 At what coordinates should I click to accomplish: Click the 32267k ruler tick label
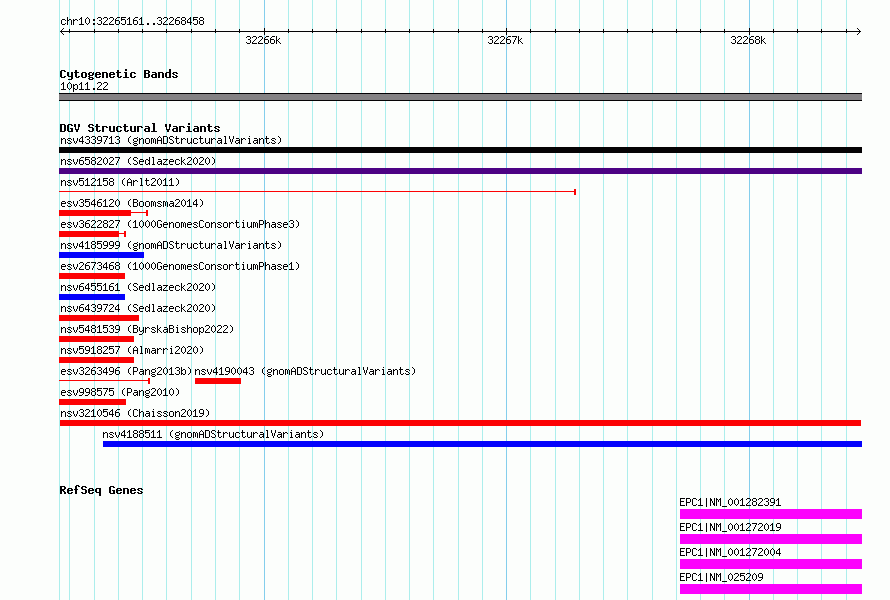pyautogui.click(x=505, y=40)
